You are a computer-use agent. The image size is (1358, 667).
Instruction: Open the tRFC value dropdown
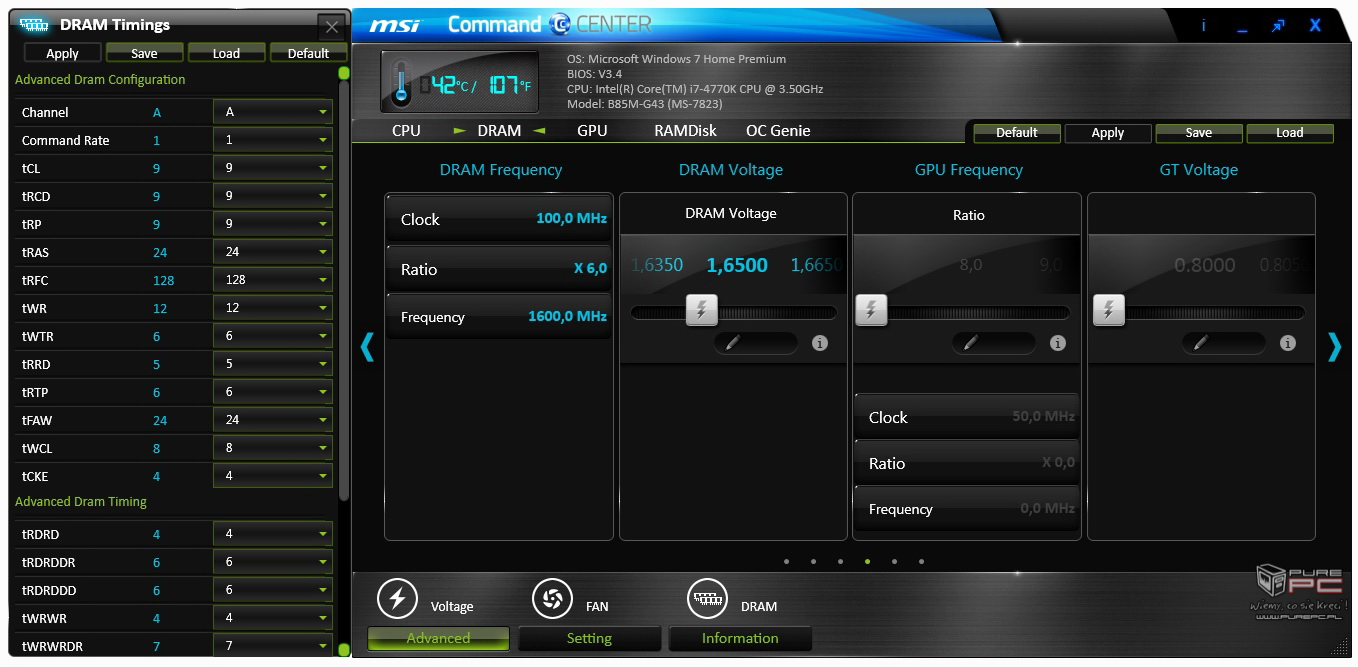273,280
